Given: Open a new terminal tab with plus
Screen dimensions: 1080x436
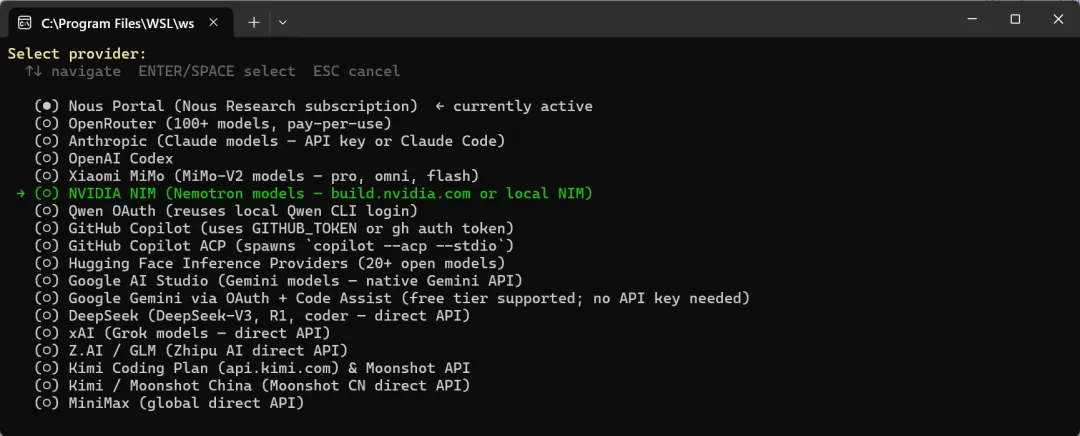Looking at the screenshot, I should 254,22.
